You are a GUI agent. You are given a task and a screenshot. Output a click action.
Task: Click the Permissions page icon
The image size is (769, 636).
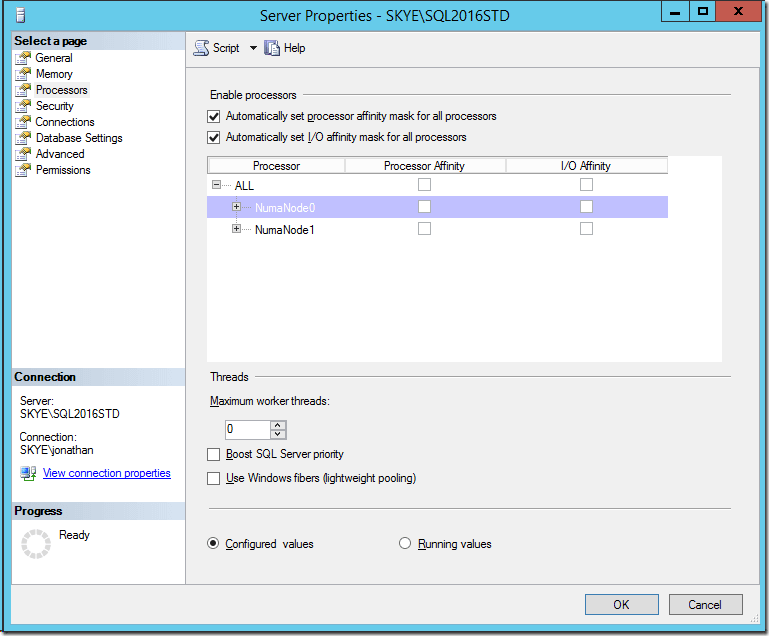click(x=23, y=170)
